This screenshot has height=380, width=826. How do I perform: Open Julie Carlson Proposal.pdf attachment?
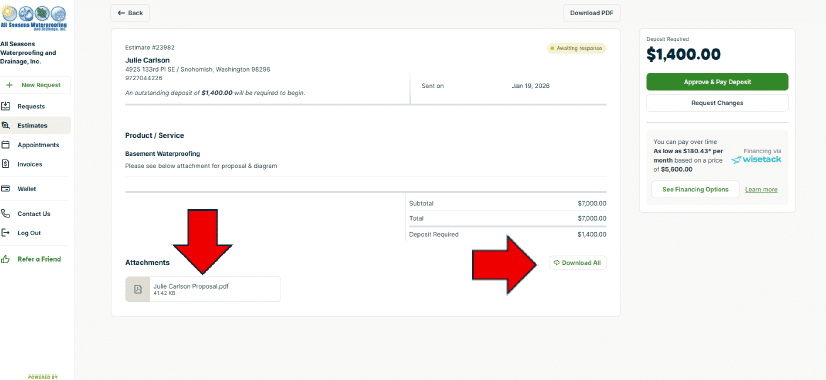[203, 289]
